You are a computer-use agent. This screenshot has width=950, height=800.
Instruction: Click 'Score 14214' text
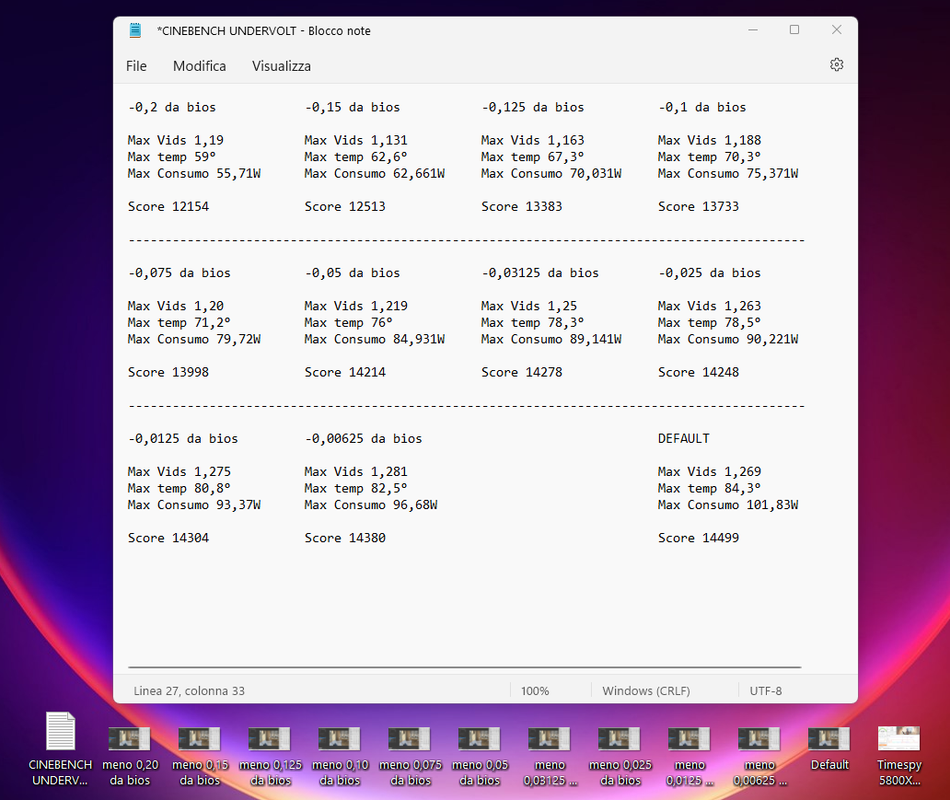(x=345, y=372)
